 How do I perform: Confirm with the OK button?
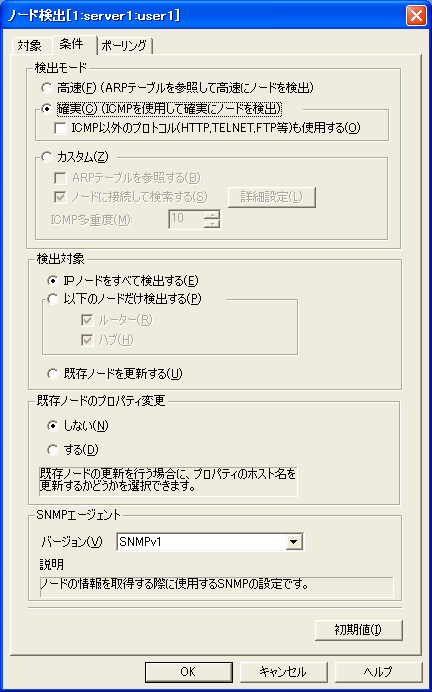[x=188, y=672]
